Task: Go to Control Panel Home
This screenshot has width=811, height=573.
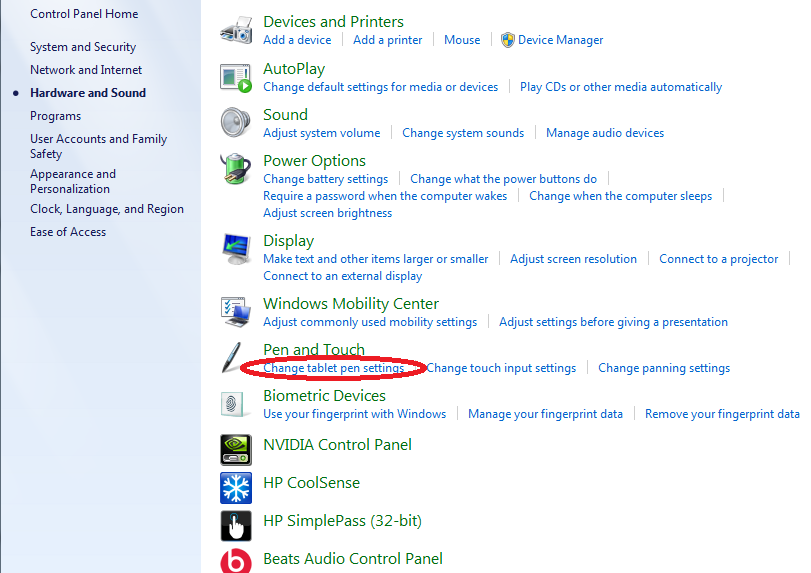Action: [84, 14]
